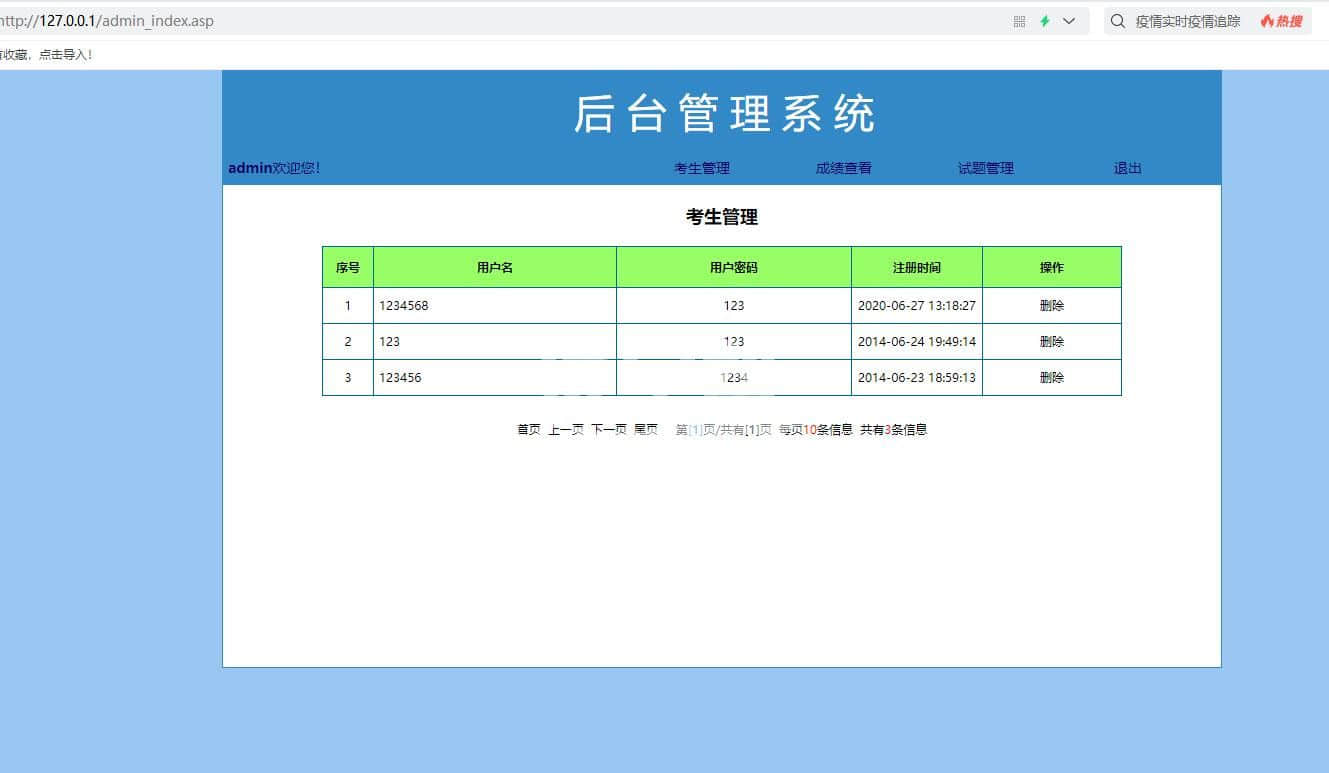The height and width of the screenshot is (773, 1329).
Task: Open the 考生管理 menu item
Action: click(702, 168)
